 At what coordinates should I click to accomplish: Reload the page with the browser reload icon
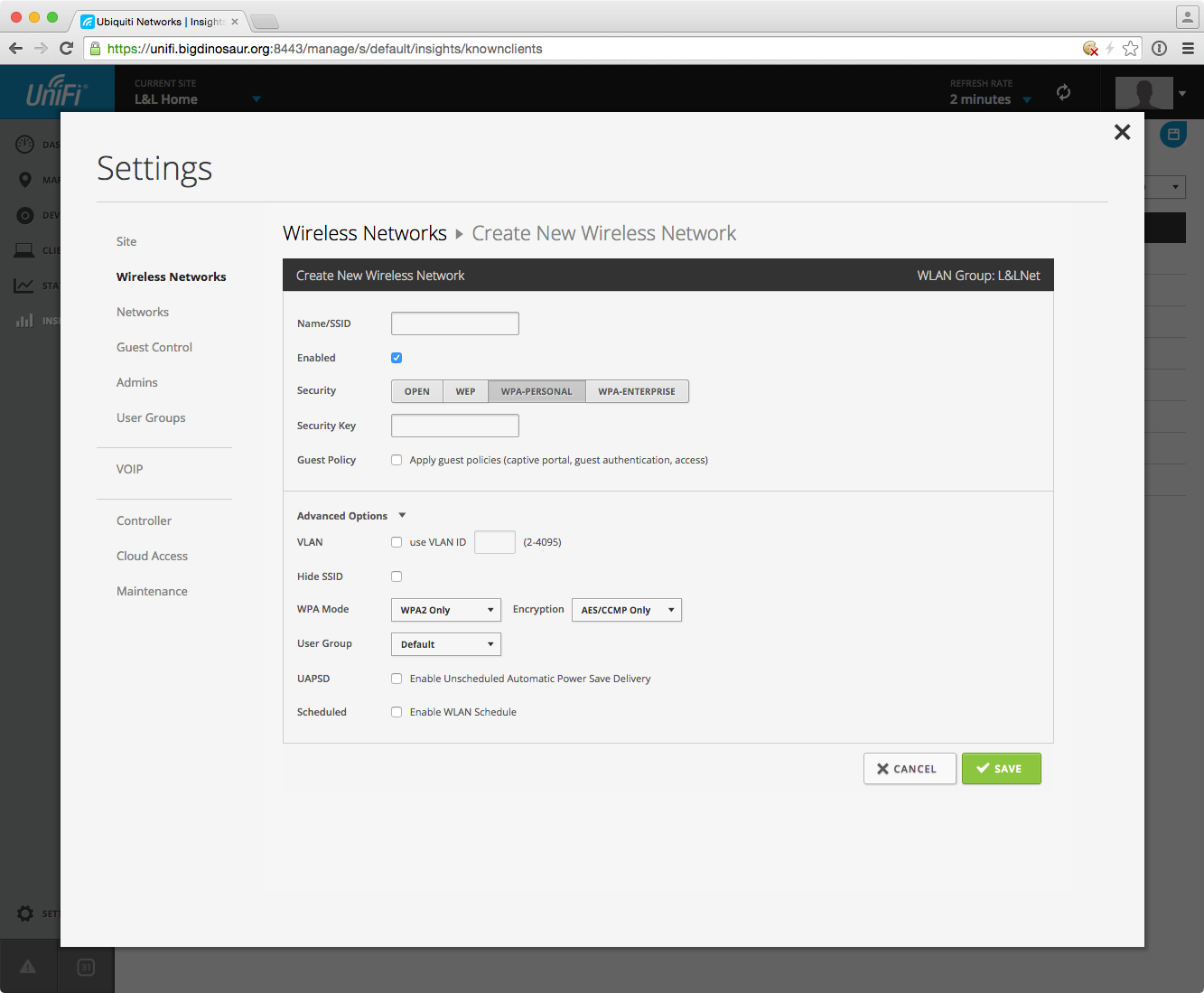pyautogui.click(x=66, y=48)
